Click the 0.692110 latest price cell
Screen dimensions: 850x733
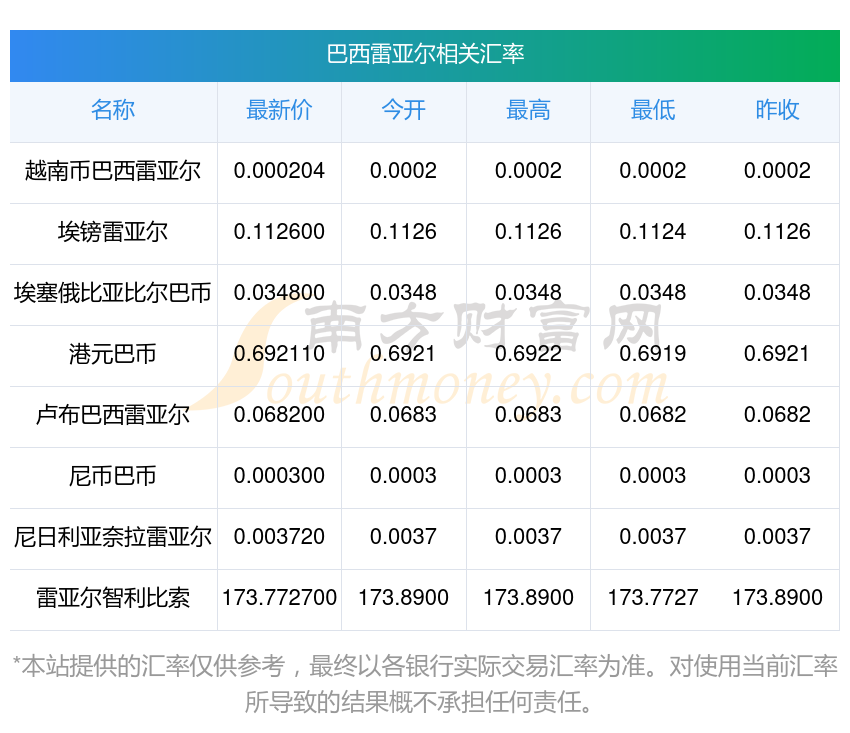(279, 354)
